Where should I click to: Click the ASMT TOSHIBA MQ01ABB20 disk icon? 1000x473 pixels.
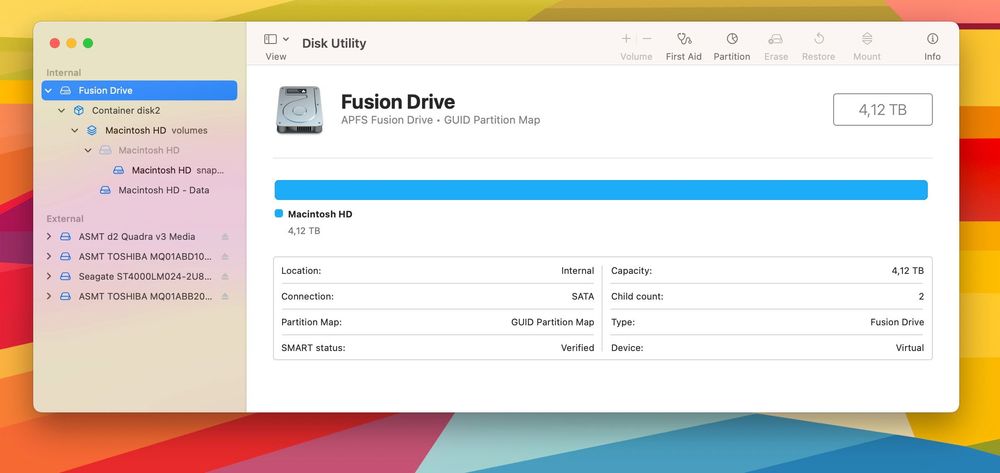[x=65, y=296]
